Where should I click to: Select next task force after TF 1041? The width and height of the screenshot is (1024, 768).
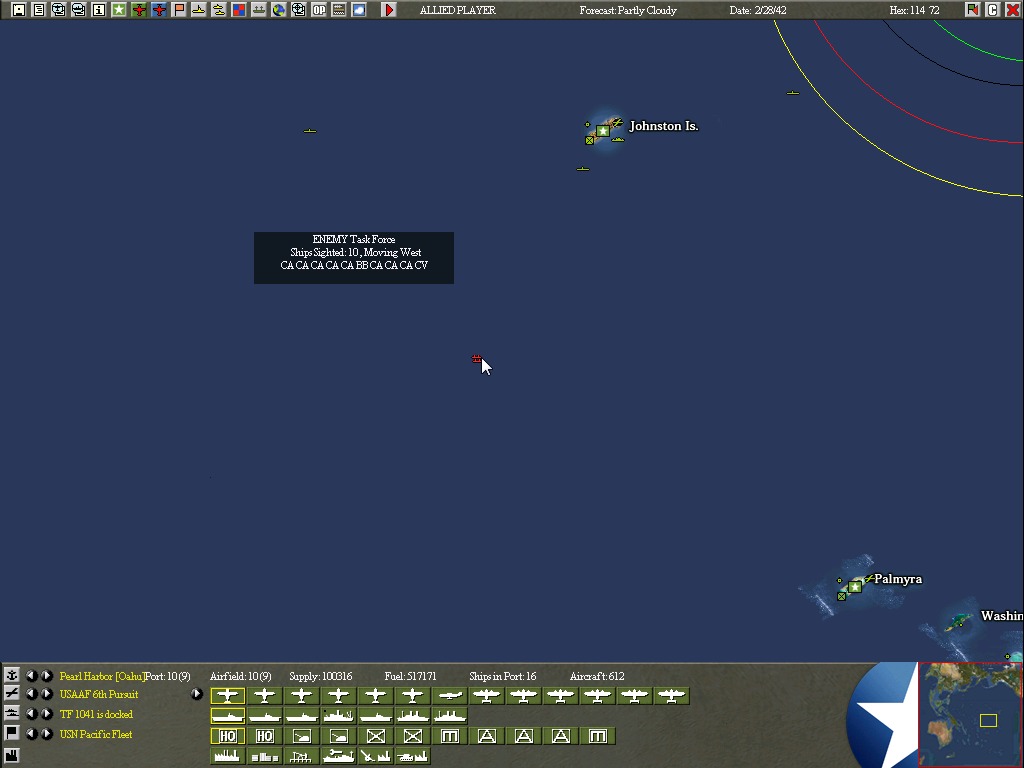pyautogui.click(x=46, y=714)
